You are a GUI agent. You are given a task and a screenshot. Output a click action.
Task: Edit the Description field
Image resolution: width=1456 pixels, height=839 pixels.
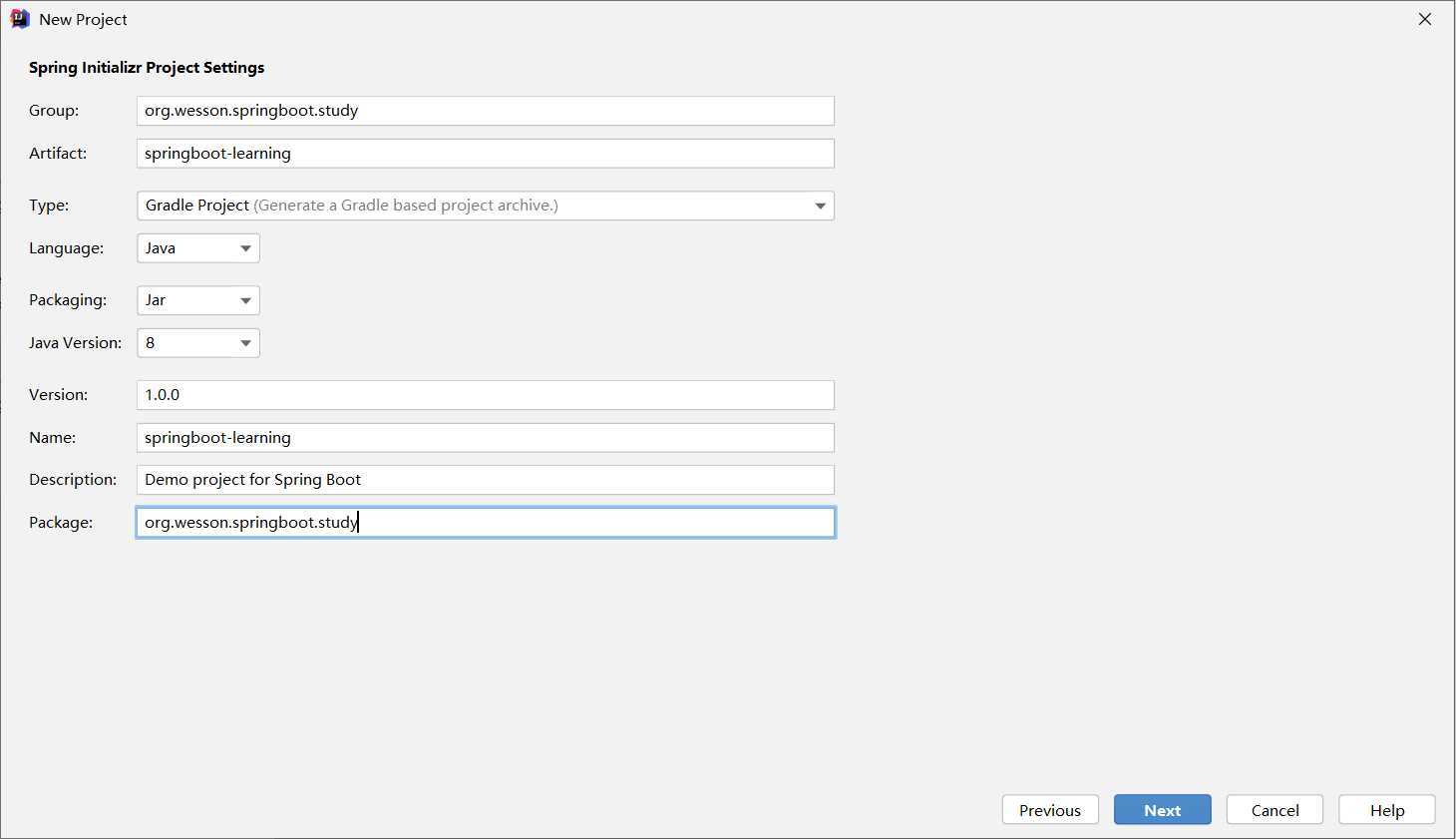[485, 480]
